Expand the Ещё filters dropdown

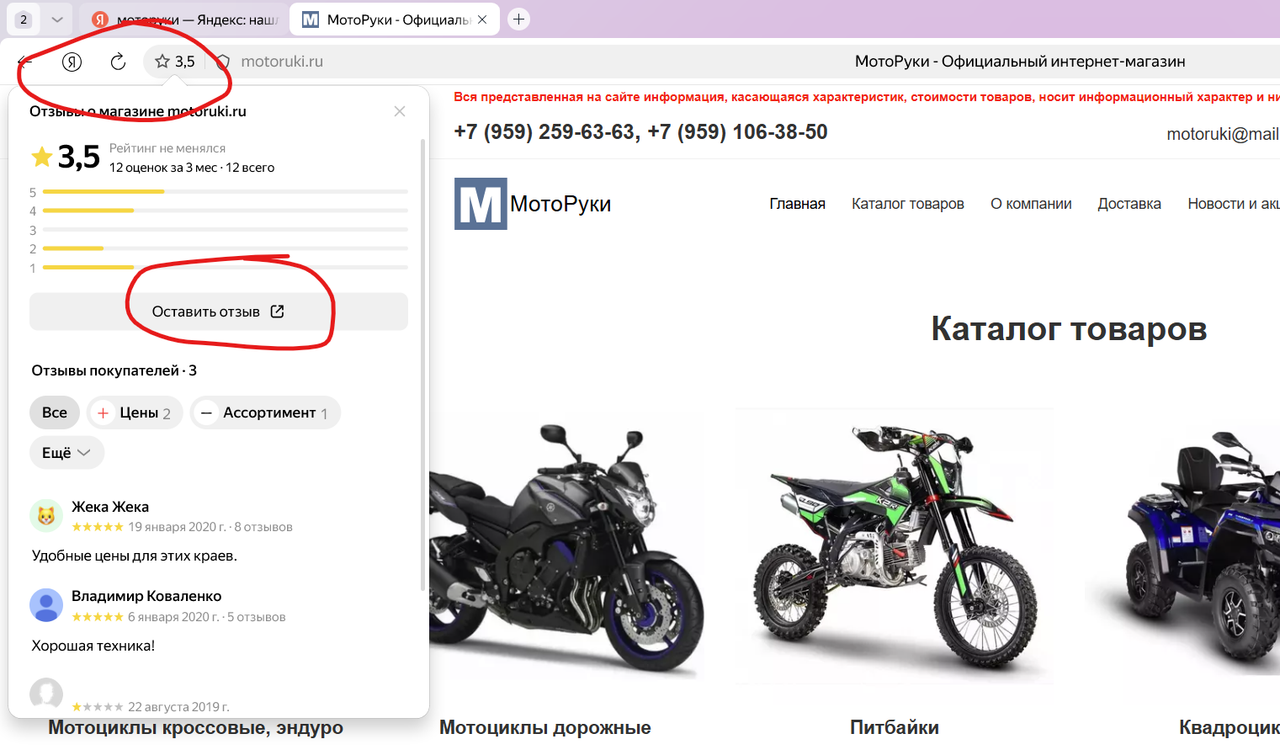coord(66,452)
